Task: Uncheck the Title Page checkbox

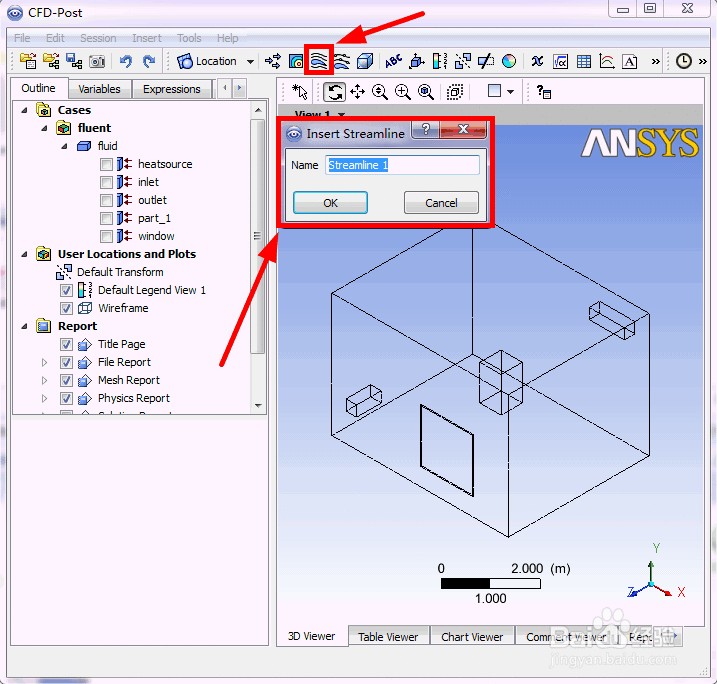Action: pyautogui.click(x=66, y=344)
